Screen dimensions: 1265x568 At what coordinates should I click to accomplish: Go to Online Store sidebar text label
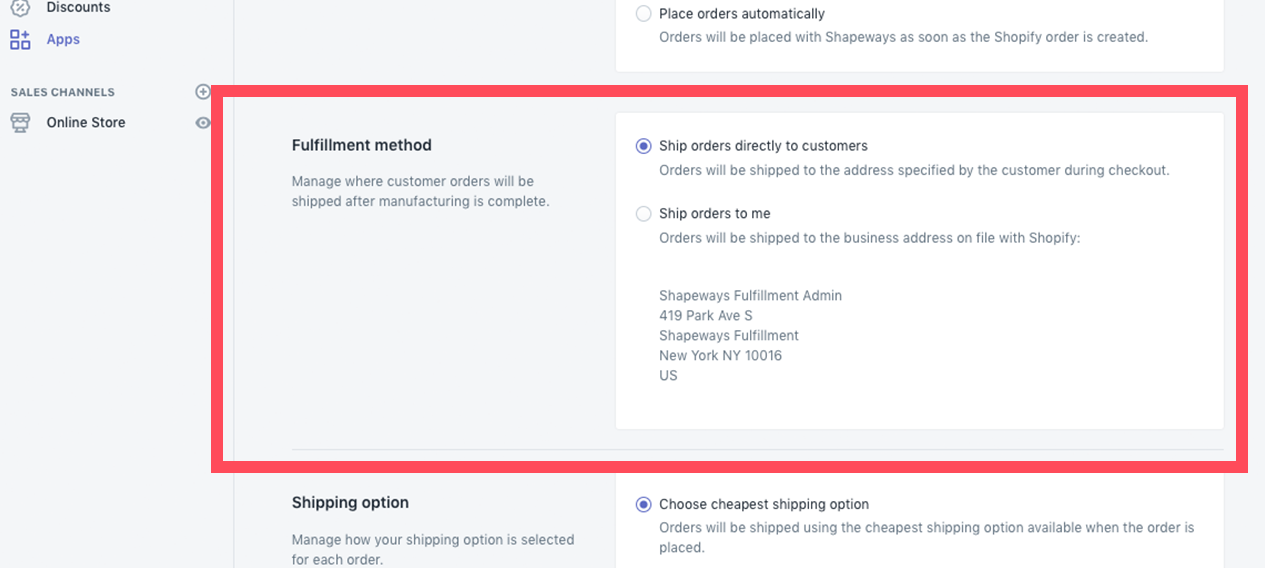point(86,122)
